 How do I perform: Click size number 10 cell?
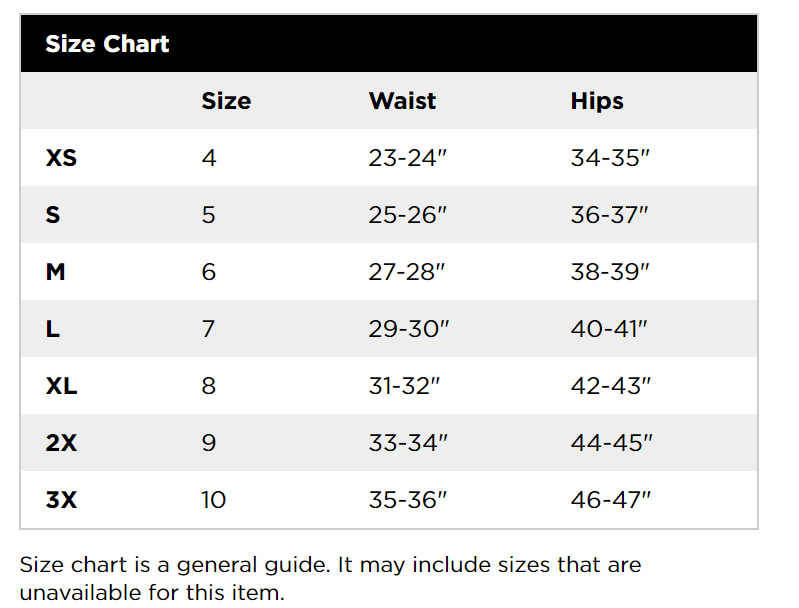pyautogui.click(x=214, y=500)
